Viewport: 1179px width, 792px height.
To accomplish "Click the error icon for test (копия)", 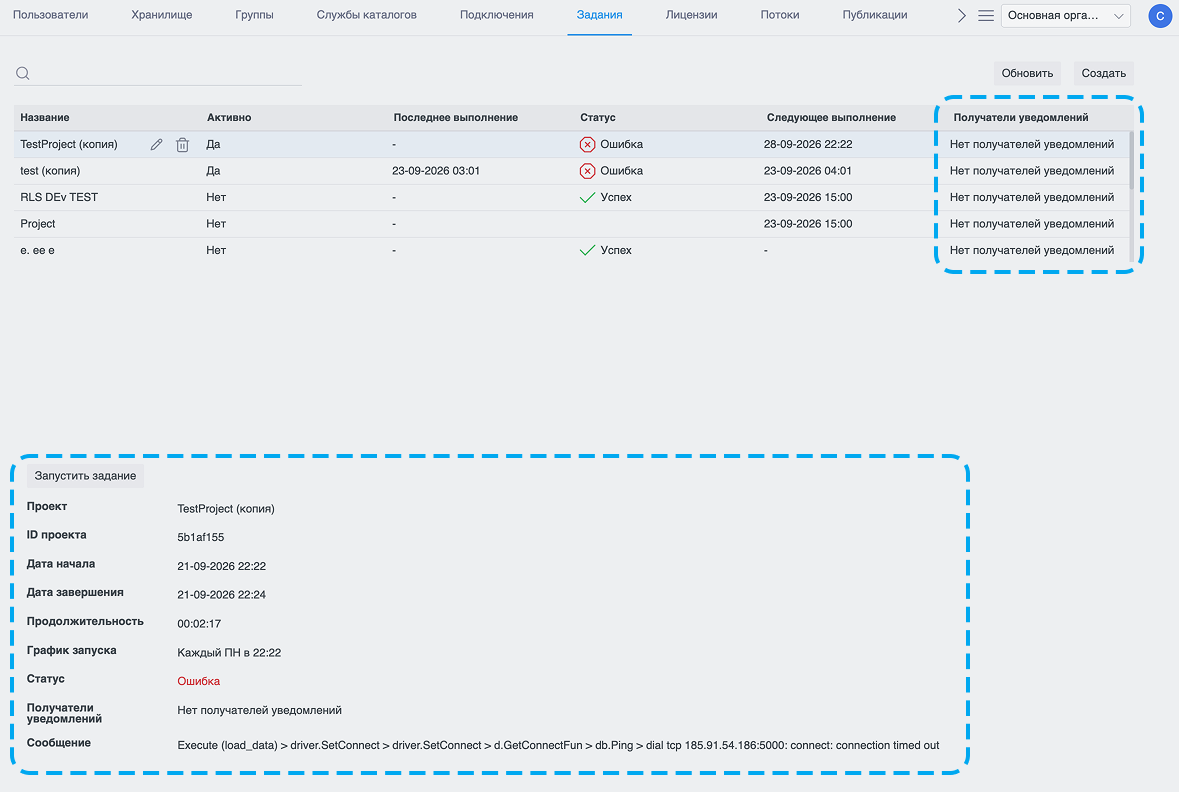I will pos(587,171).
